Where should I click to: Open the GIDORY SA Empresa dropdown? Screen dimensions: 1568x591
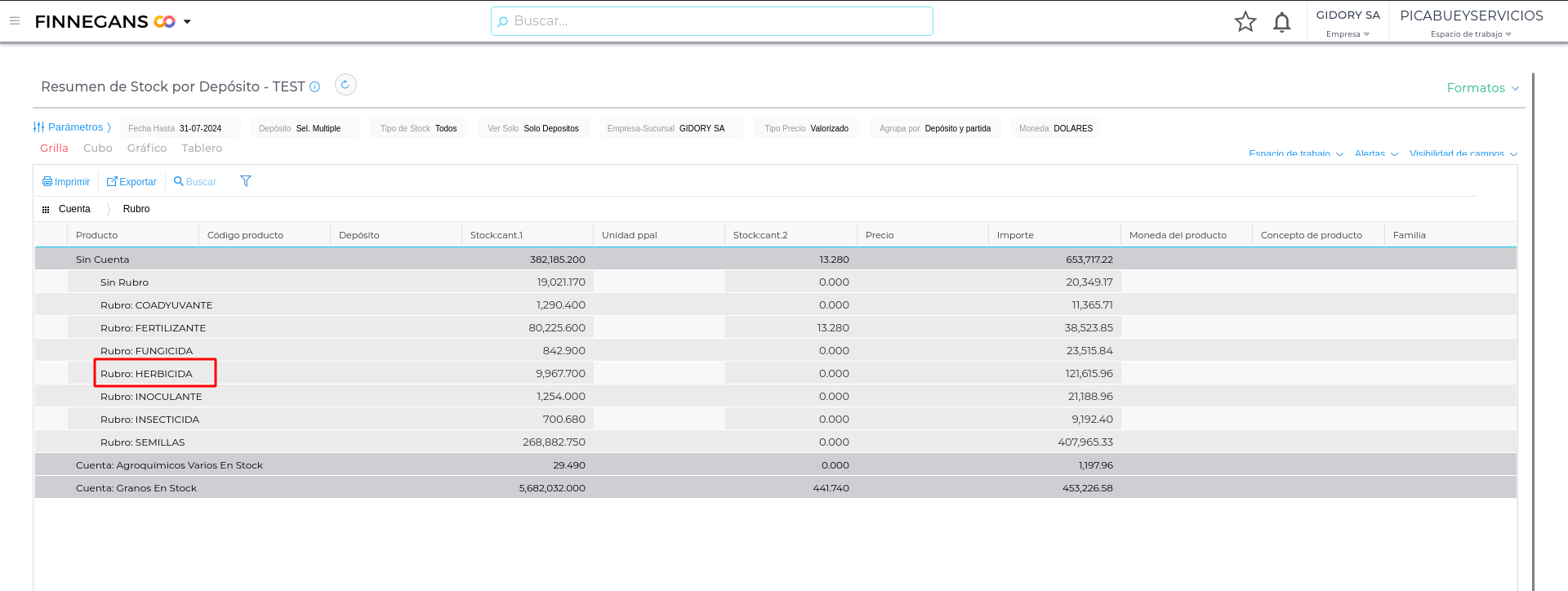coord(1347,23)
